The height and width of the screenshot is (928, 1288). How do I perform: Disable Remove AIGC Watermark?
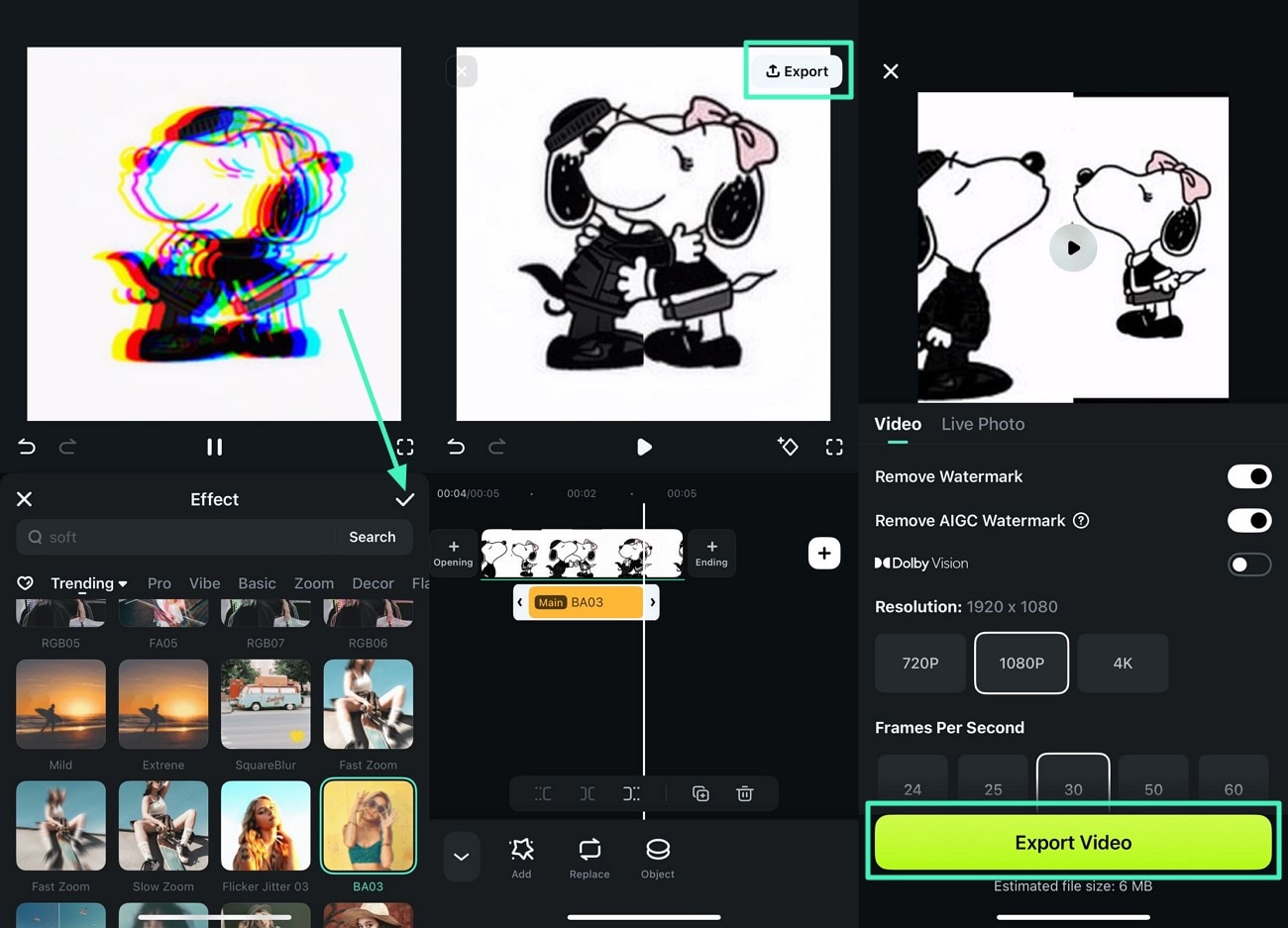(x=1249, y=520)
